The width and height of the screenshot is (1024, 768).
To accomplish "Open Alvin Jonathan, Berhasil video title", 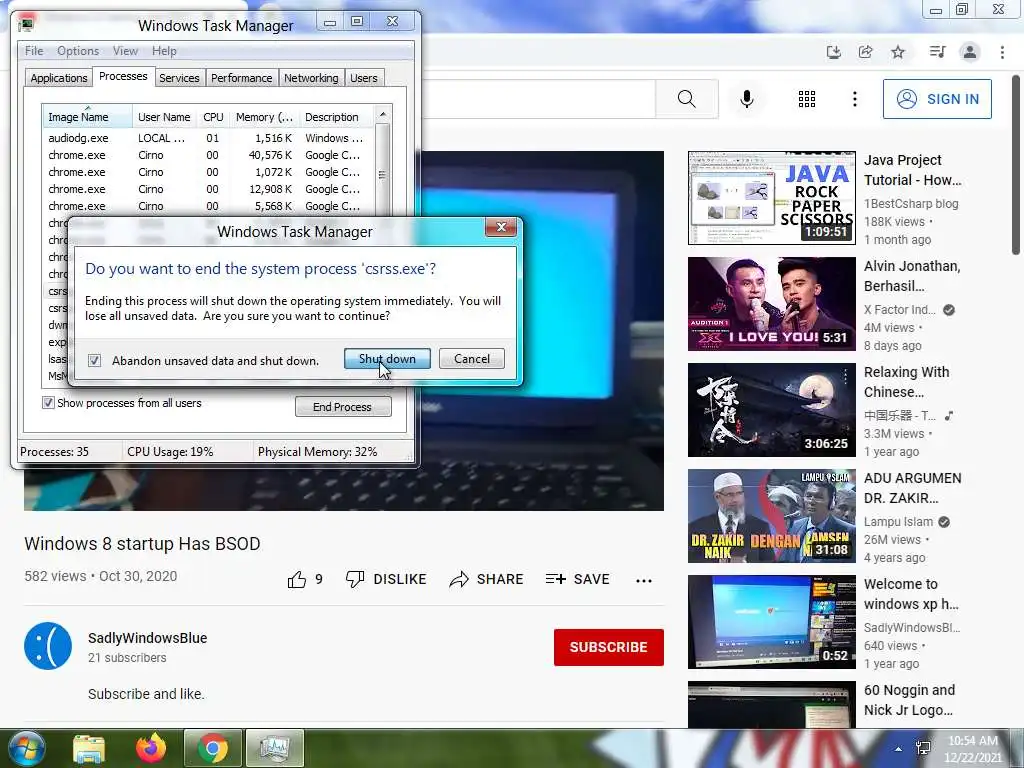I will (x=912, y=276).
